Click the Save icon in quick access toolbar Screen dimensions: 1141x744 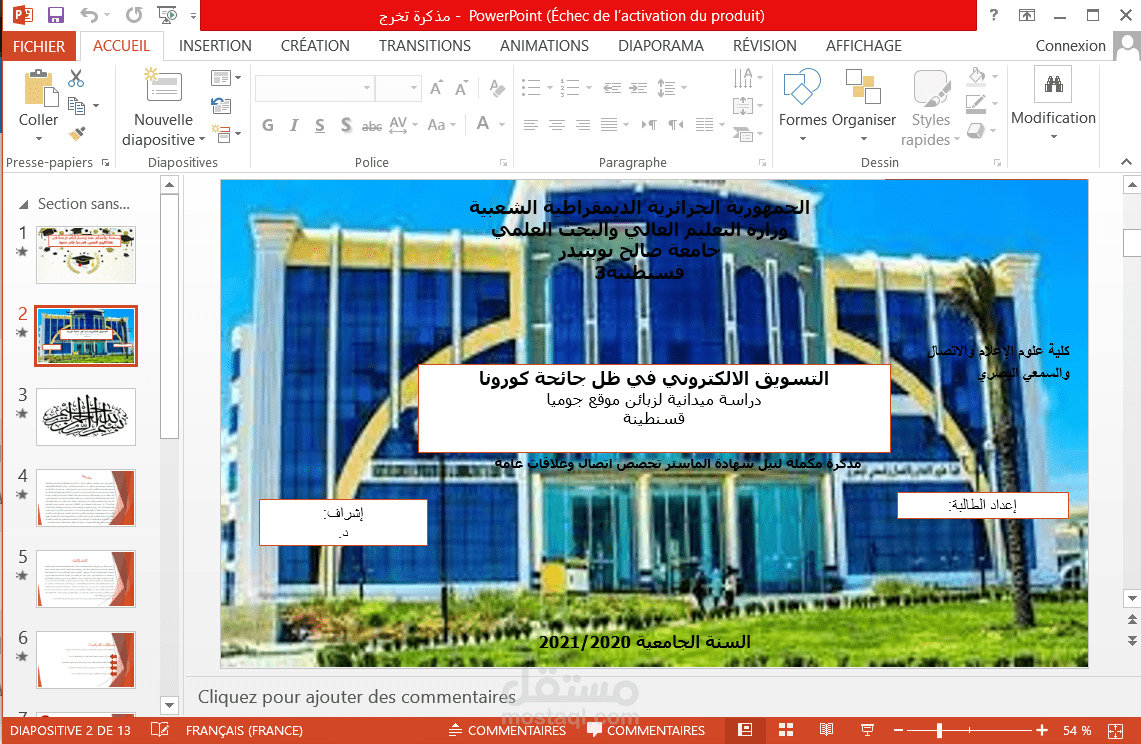click(55, 15)
